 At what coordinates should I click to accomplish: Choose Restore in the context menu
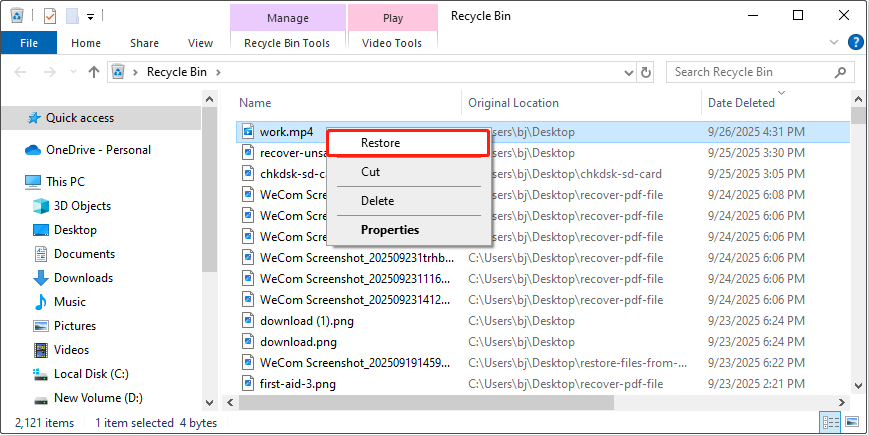click(407, 143)
